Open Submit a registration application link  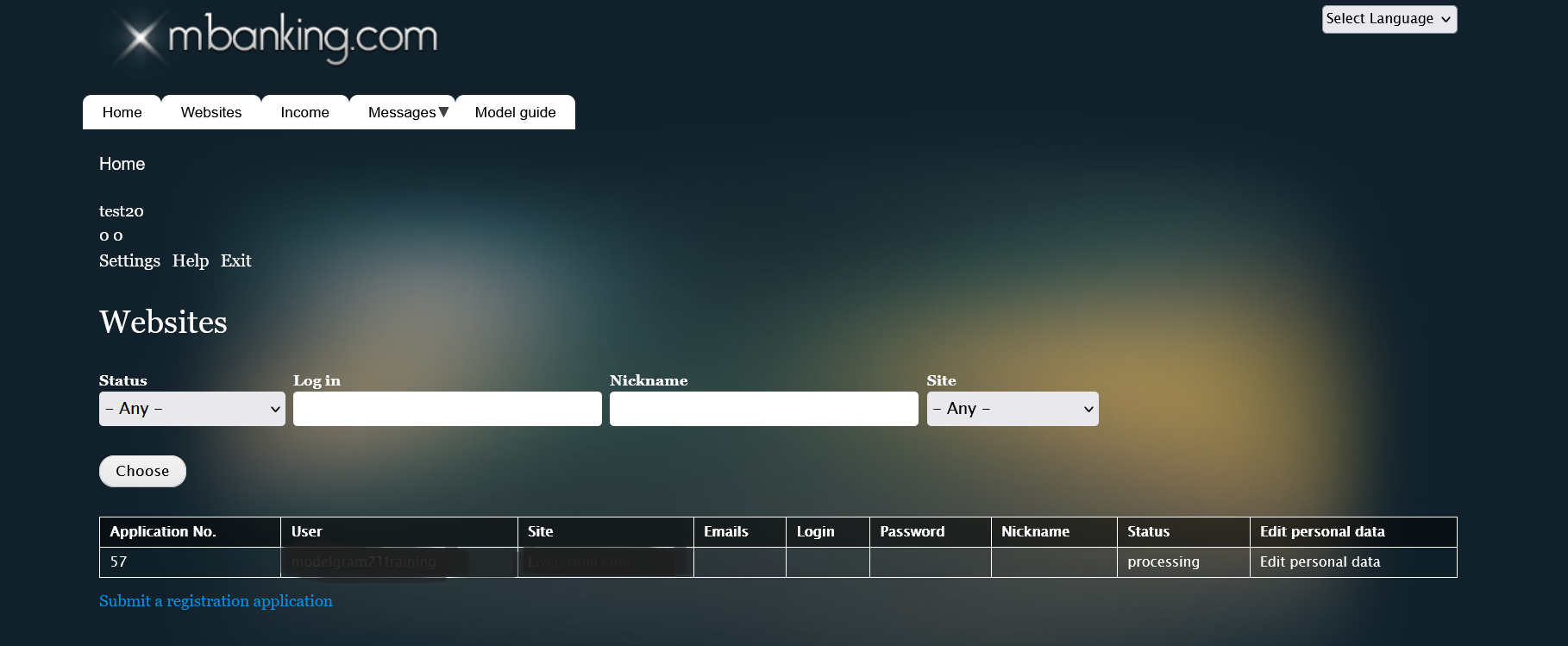click(x=216, y=601)
